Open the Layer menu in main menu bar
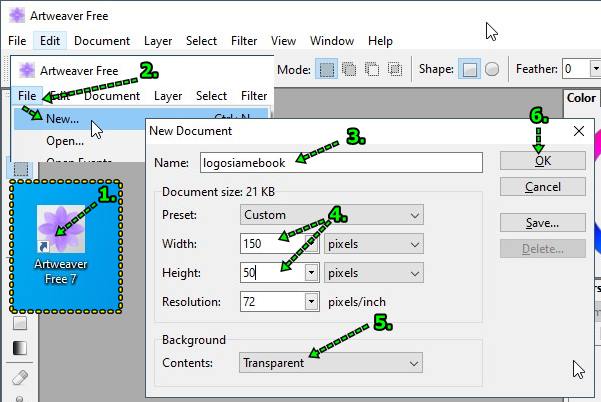The height and width of the screenshot is (402, 601). pos(158,41)
